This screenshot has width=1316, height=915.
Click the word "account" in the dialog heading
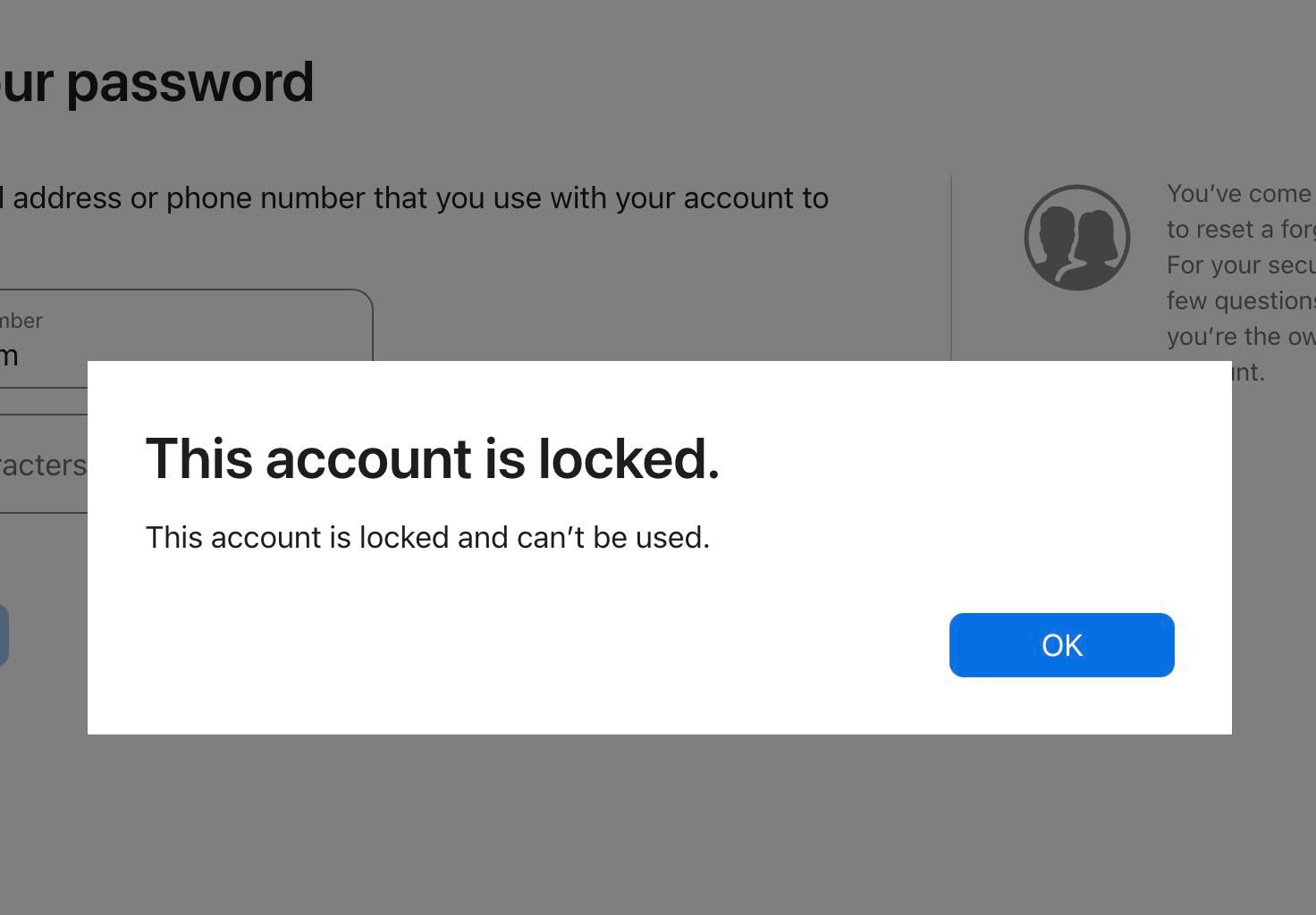[369, 458]
